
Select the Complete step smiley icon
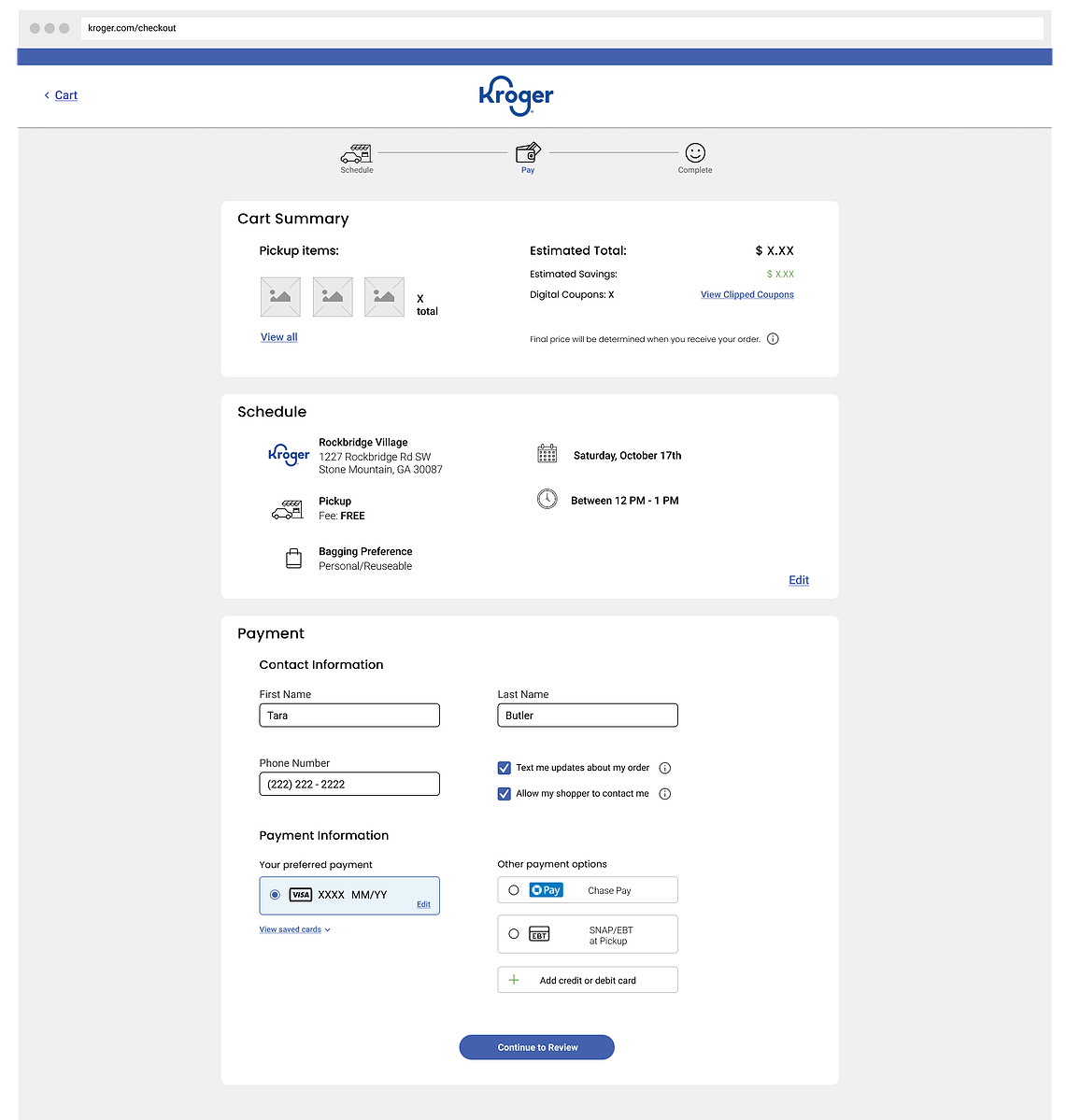coord(695,152)
